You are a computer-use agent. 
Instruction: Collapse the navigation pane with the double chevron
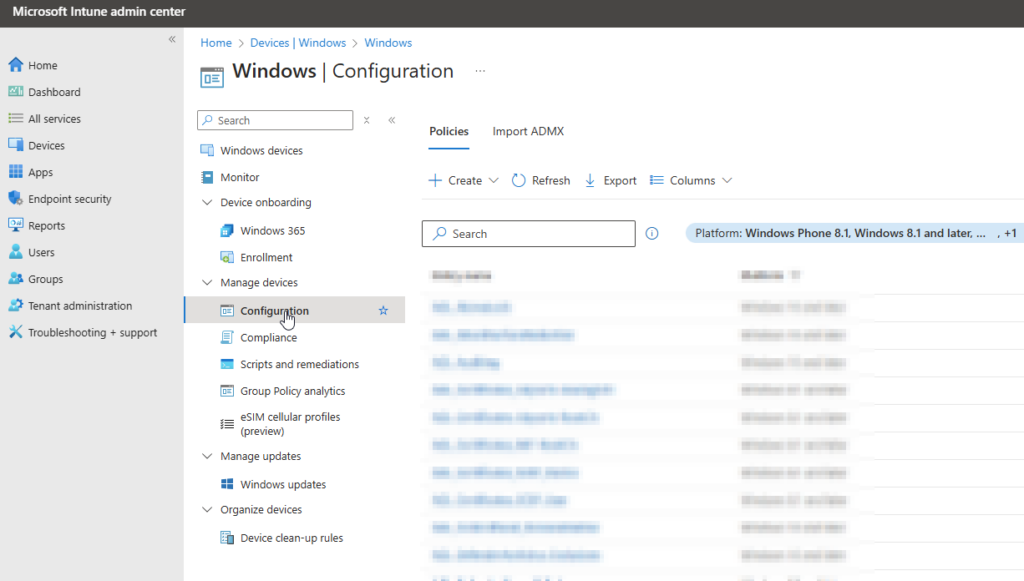tap(171, 38)
